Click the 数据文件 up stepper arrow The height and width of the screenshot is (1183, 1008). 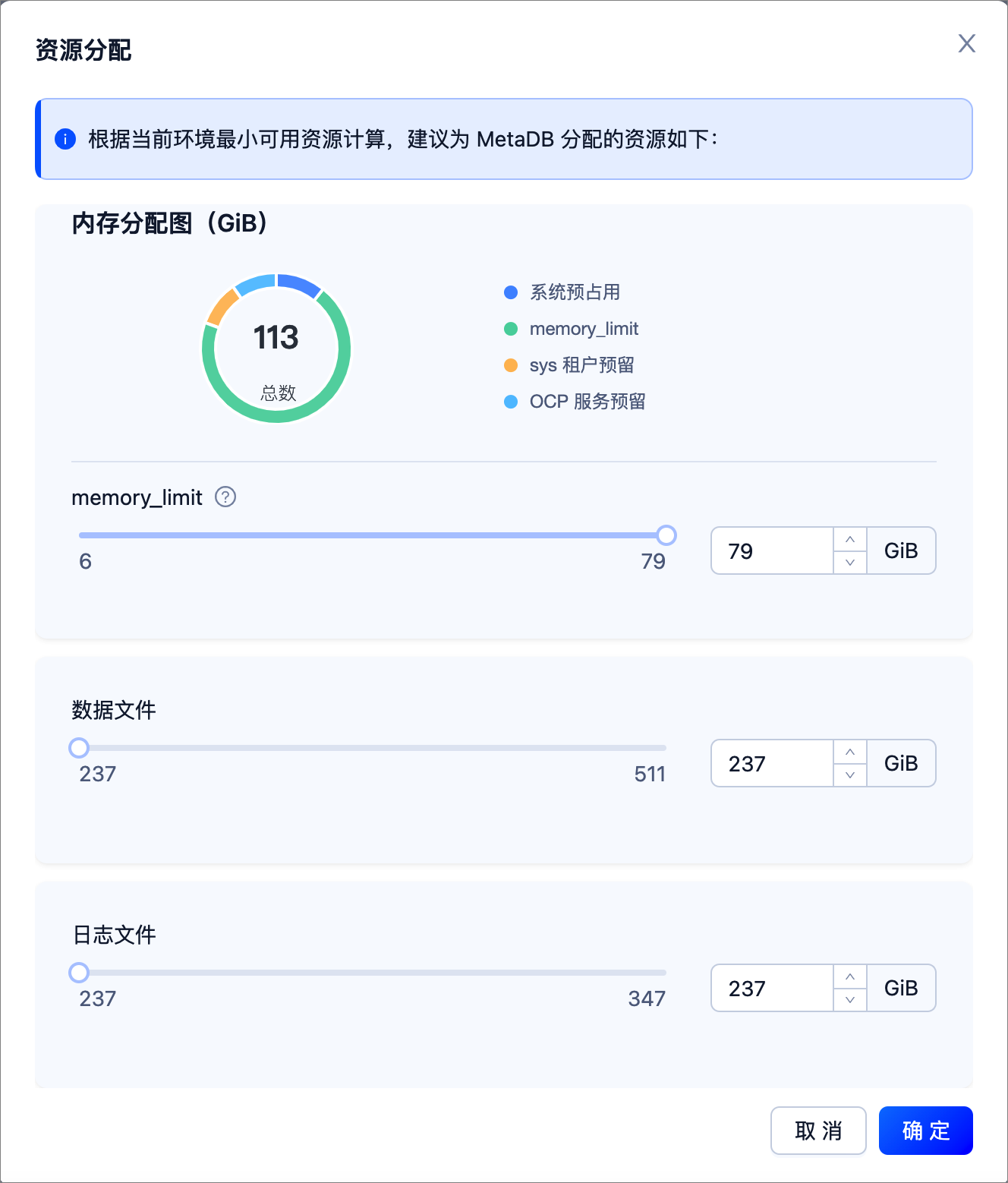tap(849, 752)
